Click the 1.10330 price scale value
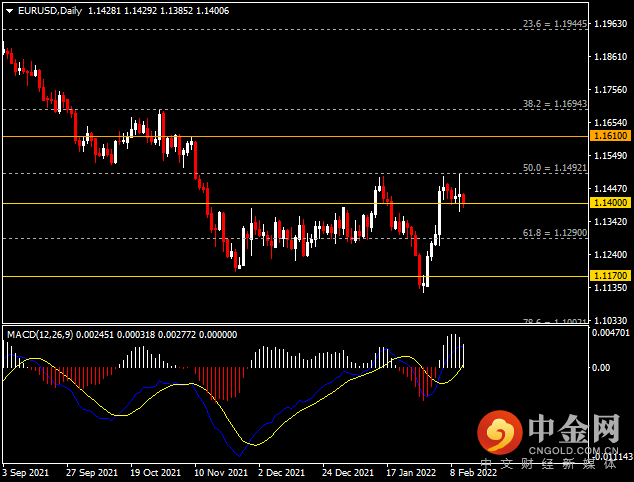The image size is (634, 482). pyautogui.click(x=611, y=320)
